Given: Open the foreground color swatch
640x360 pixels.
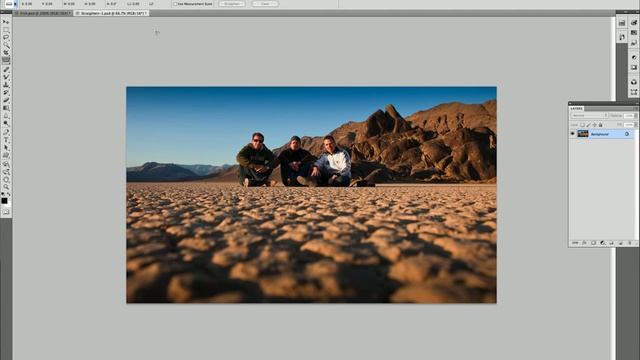Looking at the screenshot, I should [4, 200].
